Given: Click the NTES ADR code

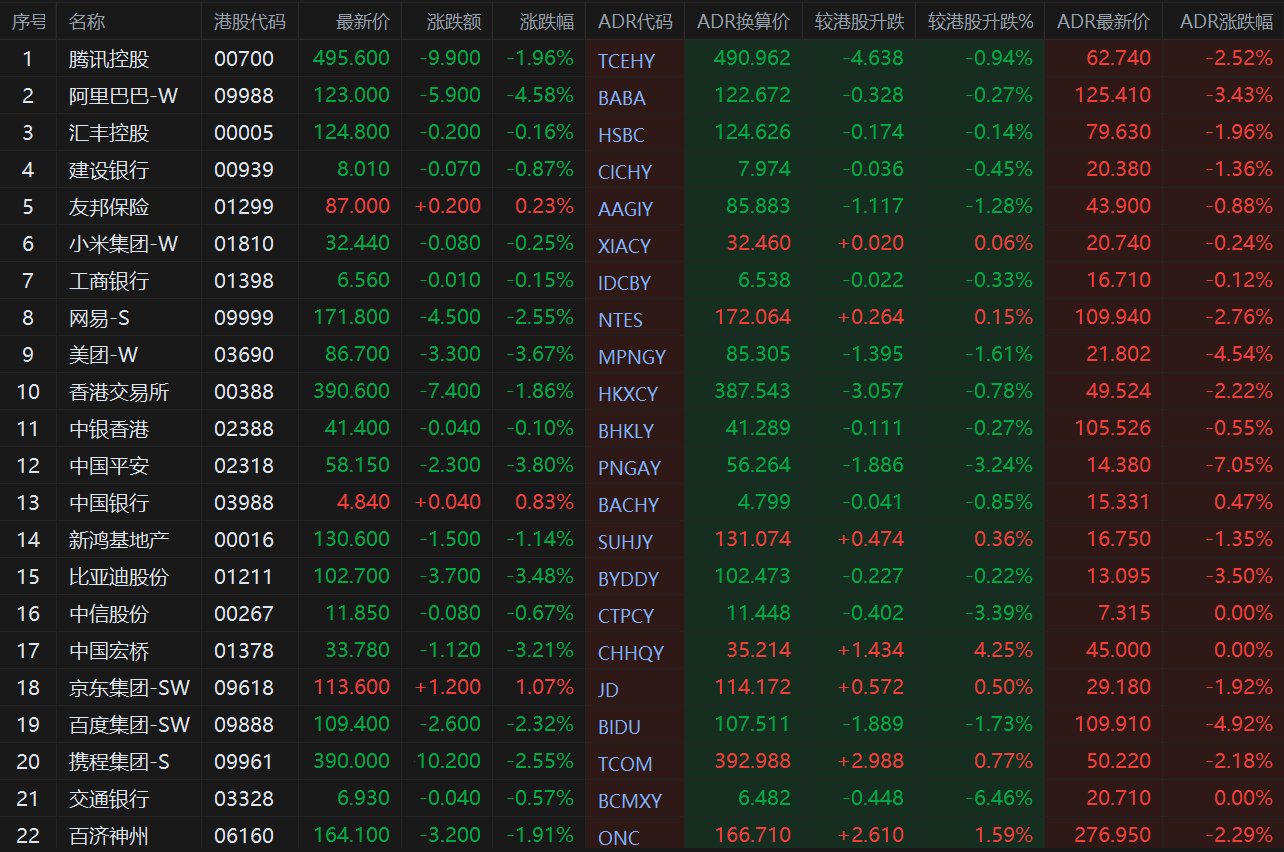Looking at the screenshot, I should coord(620,320).
